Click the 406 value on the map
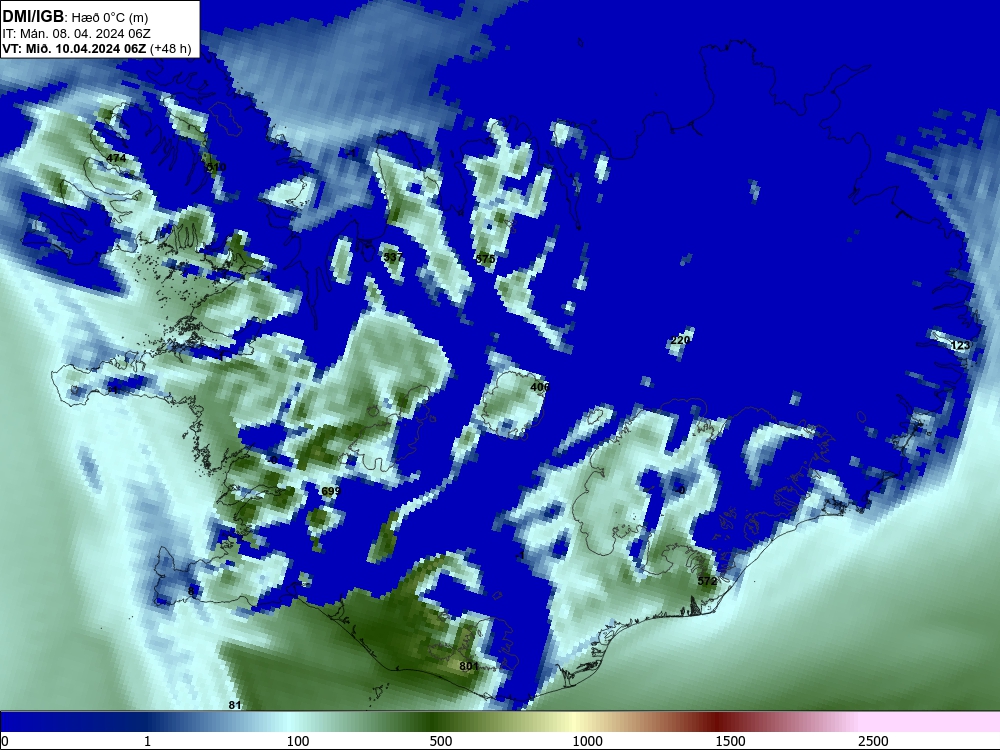The height and width of the screenshot is (750, 1000). click(540, 387)
